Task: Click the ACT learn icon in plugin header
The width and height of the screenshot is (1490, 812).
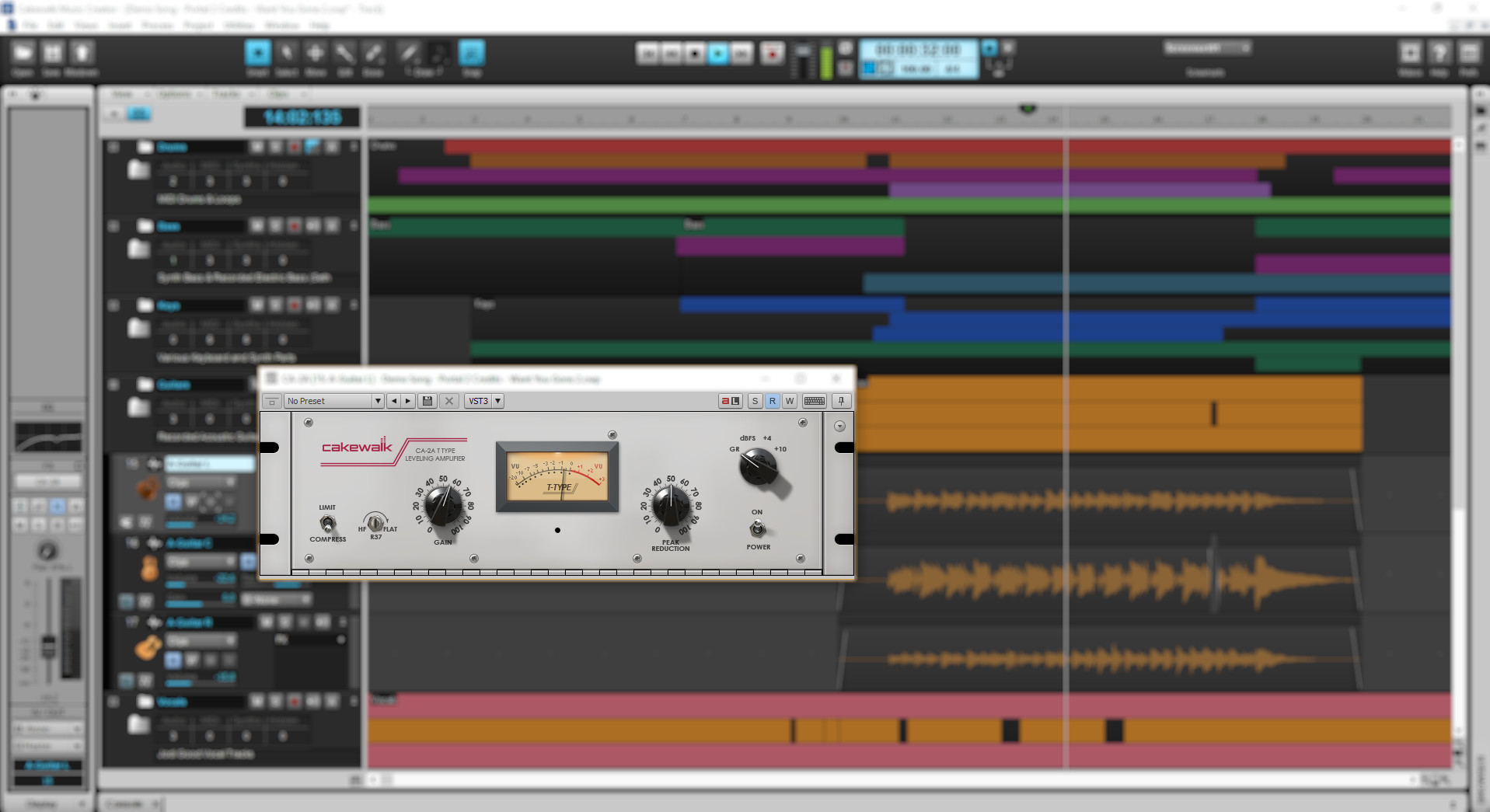Action: 729,400
